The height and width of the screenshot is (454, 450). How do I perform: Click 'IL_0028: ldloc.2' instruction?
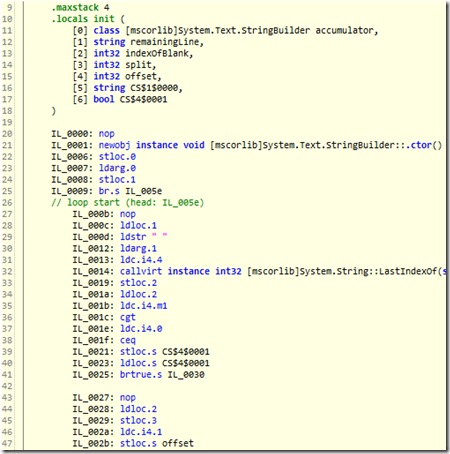coord(115,409)
